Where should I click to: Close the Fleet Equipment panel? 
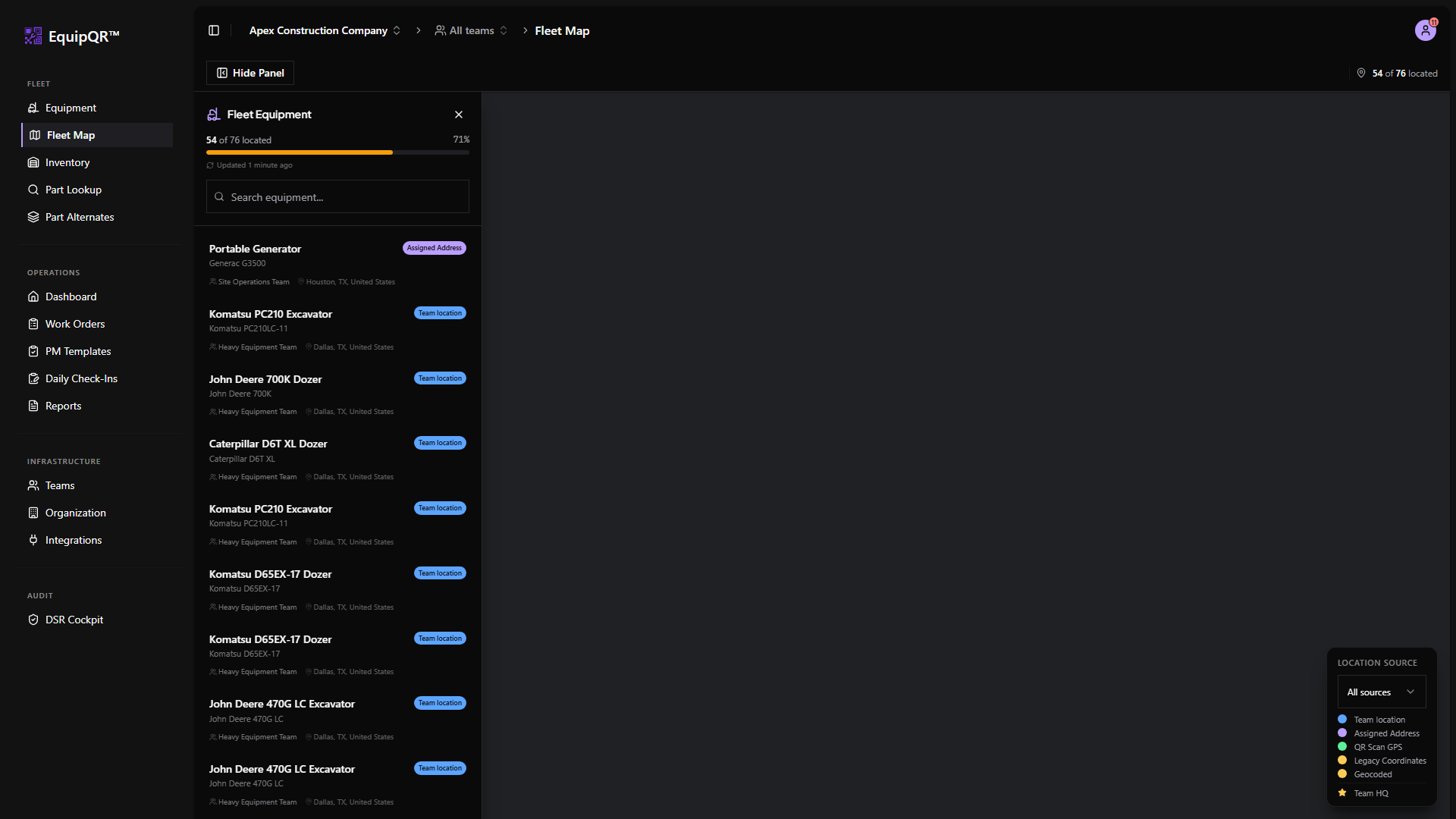[x=459, y=115]
